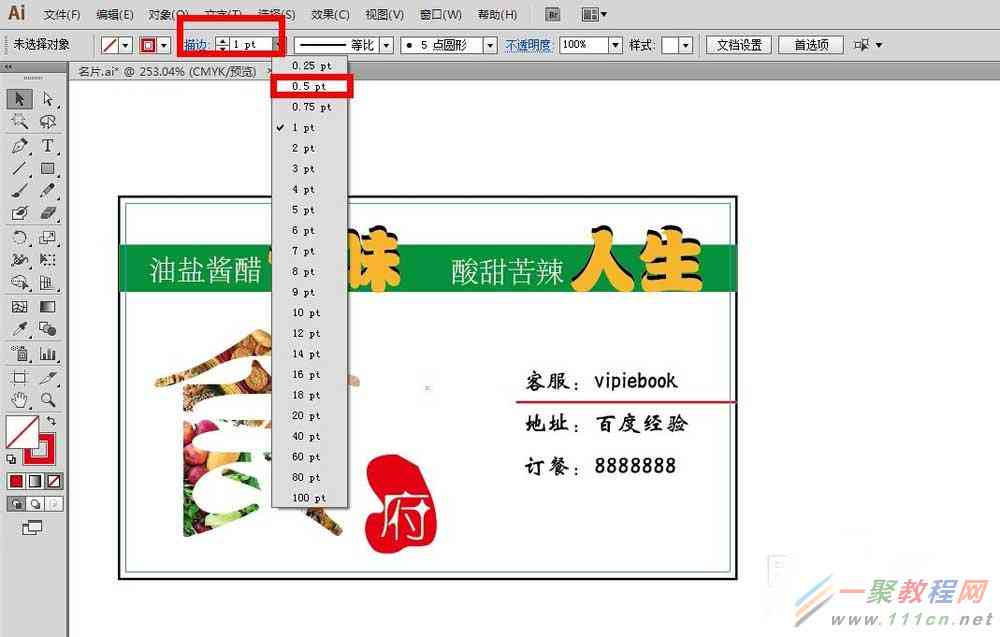This screenshot has width=1000, height=637.
Task: Enable Draw Behind mode
Action: pos(35,504)
